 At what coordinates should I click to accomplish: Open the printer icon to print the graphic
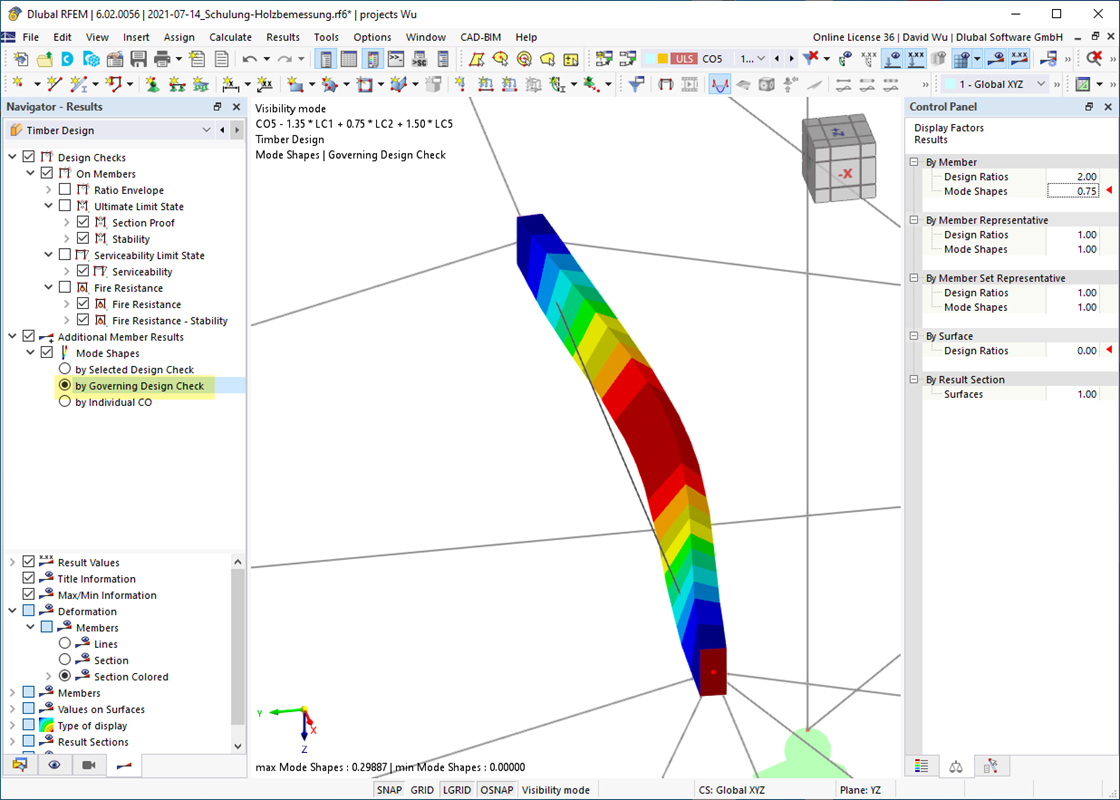tap(161, 59)
